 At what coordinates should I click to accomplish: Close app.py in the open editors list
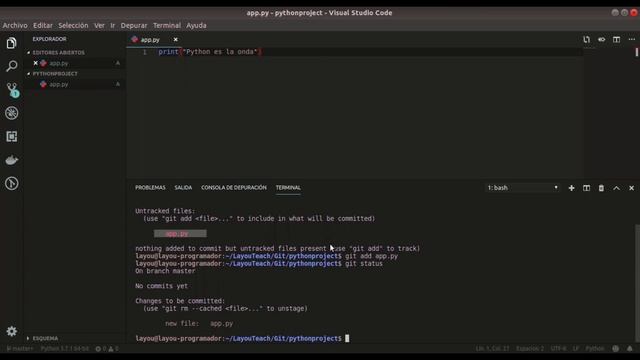[x=36, y=63]
